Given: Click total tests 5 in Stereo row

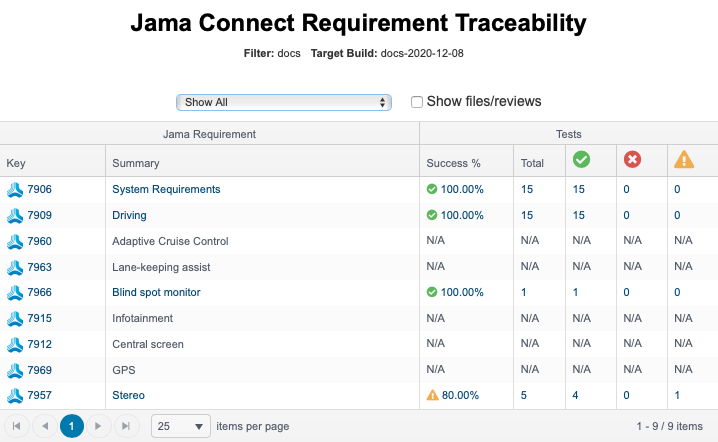Looking at the screenshot, I should coord(524,395).
